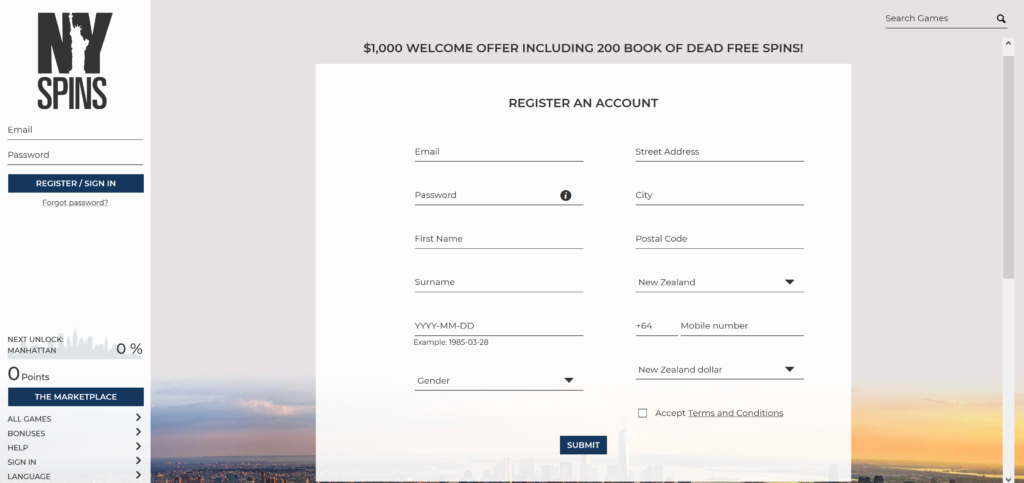Expand the All Games chevron
Image resolution: width=1024 pixels, height=483 pixels.
point(138,418)
